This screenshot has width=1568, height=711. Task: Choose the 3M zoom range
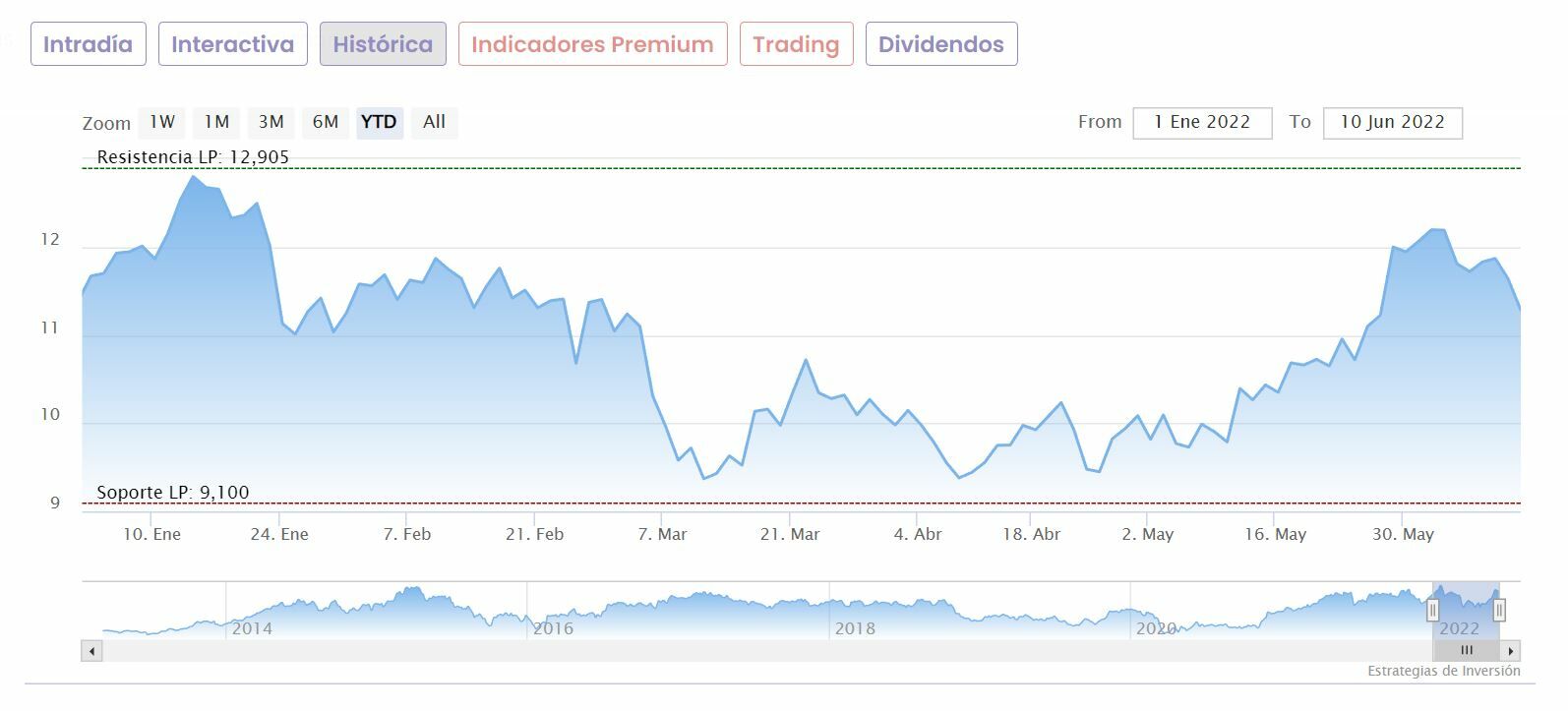pyautogui.click(x=271, y=122)
